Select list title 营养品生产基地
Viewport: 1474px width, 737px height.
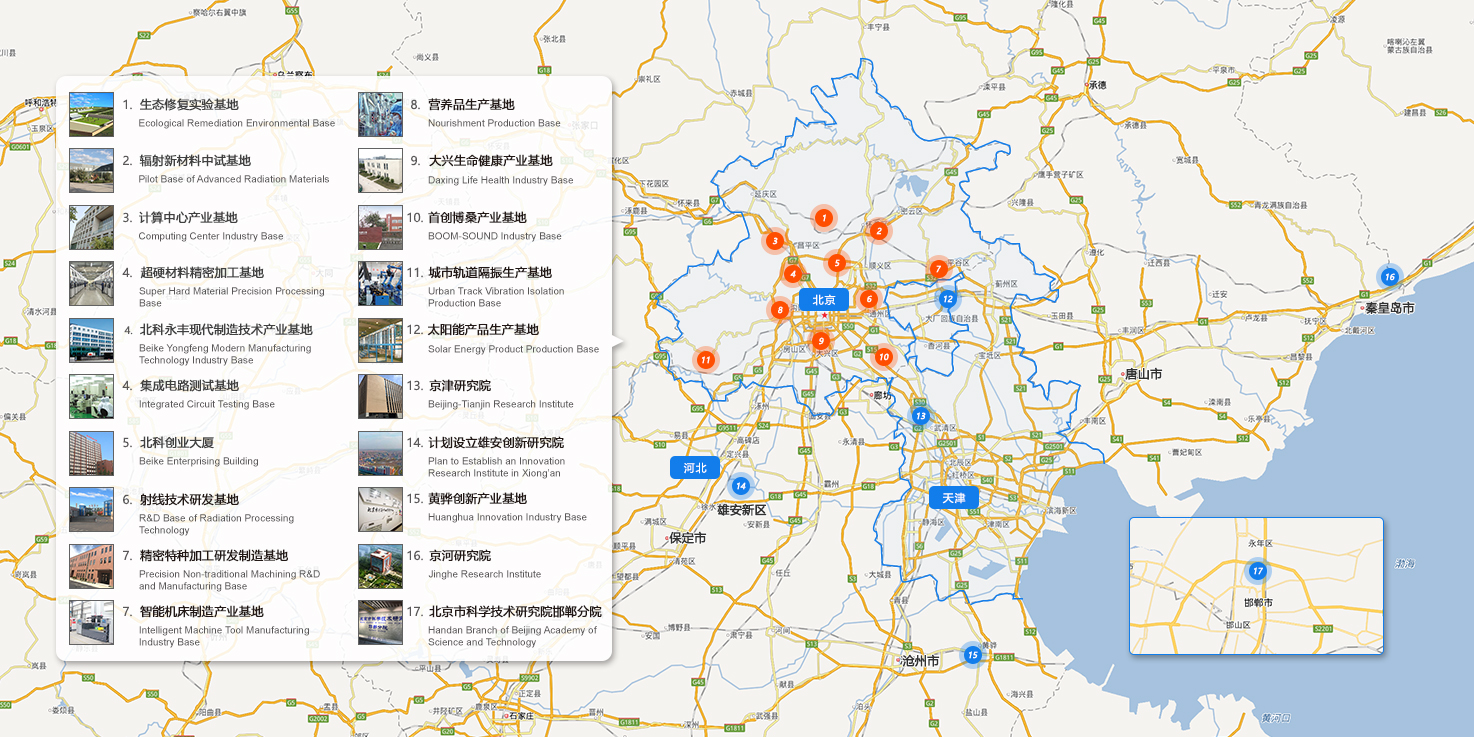471,104
